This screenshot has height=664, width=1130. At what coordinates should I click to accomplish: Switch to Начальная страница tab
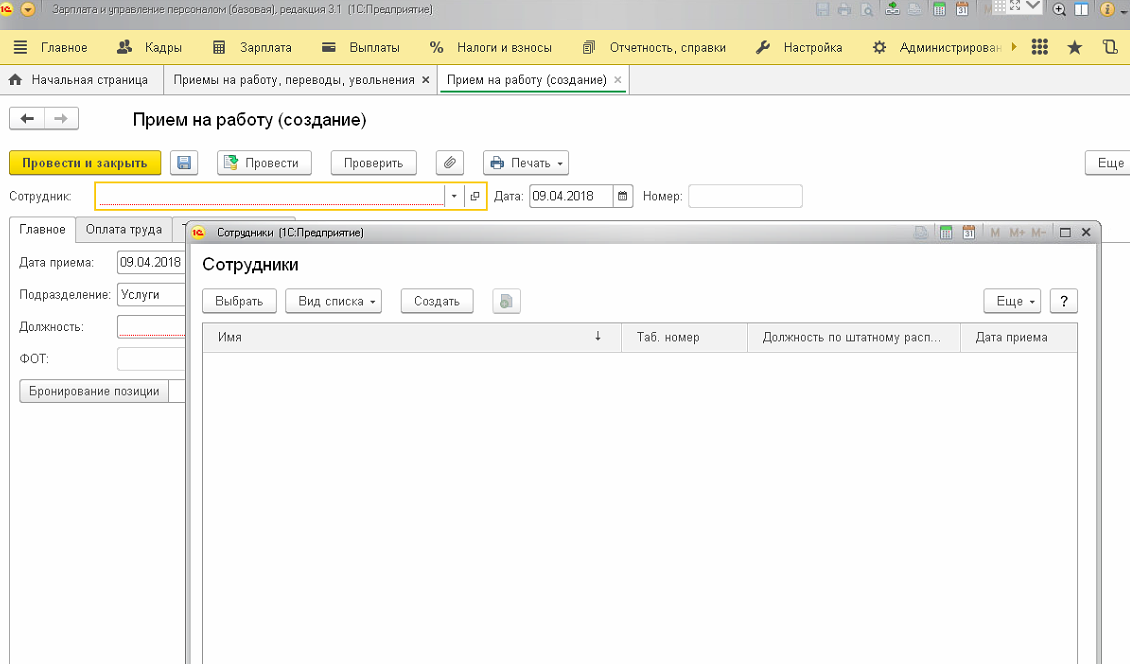pos(79,79)
